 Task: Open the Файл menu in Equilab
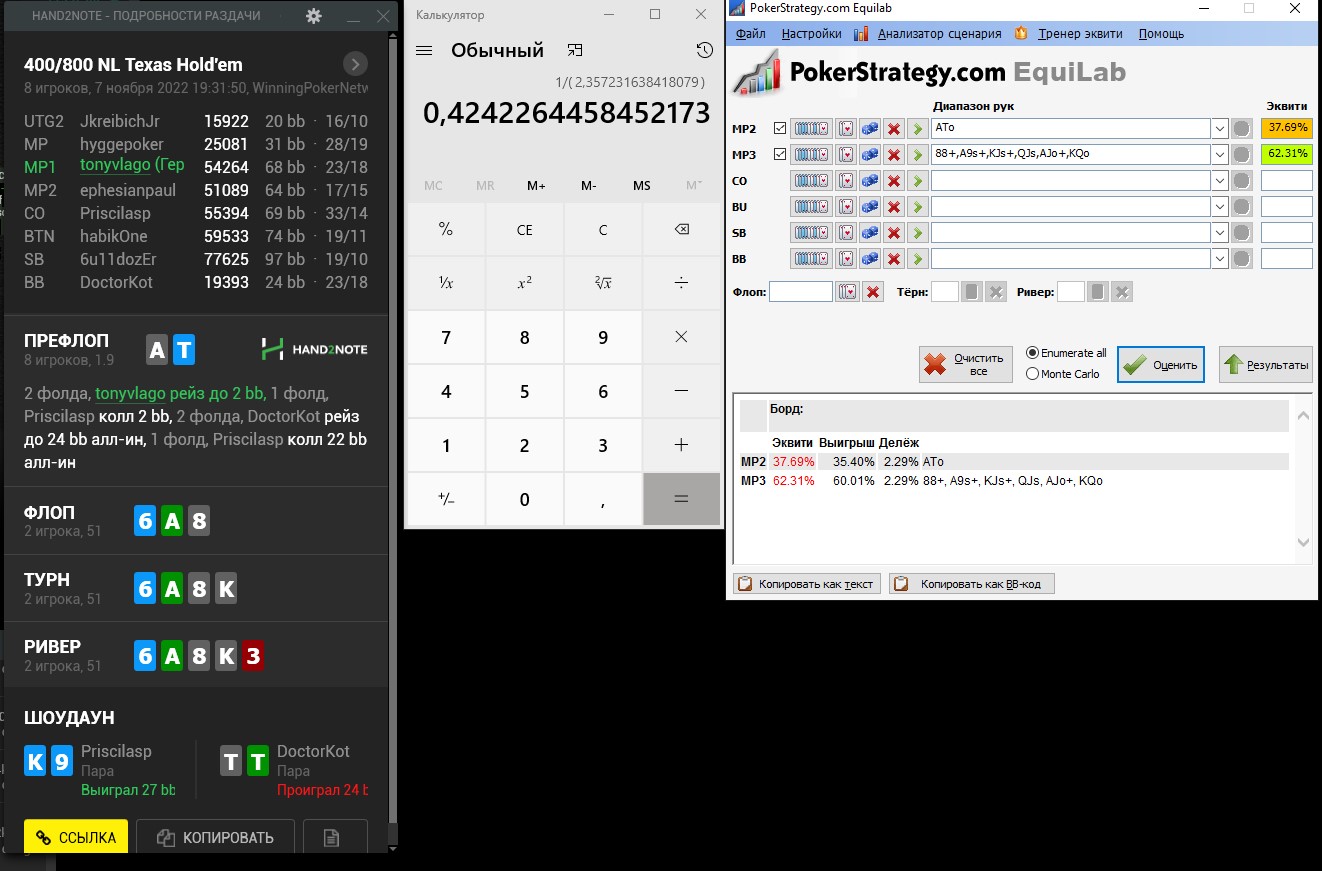coord(750,33)
